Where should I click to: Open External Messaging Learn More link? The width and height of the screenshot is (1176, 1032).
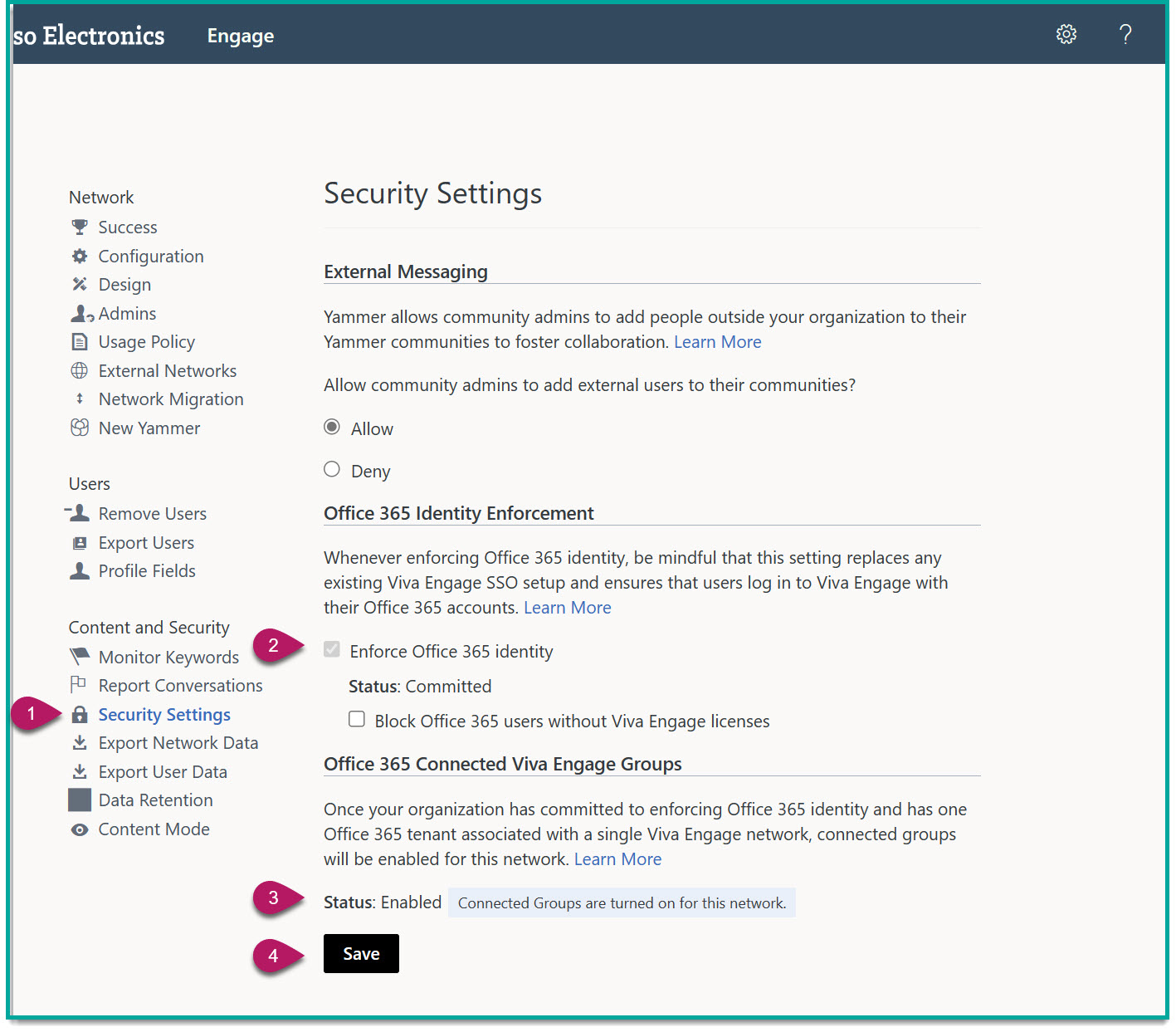click(x=717, y=341)
